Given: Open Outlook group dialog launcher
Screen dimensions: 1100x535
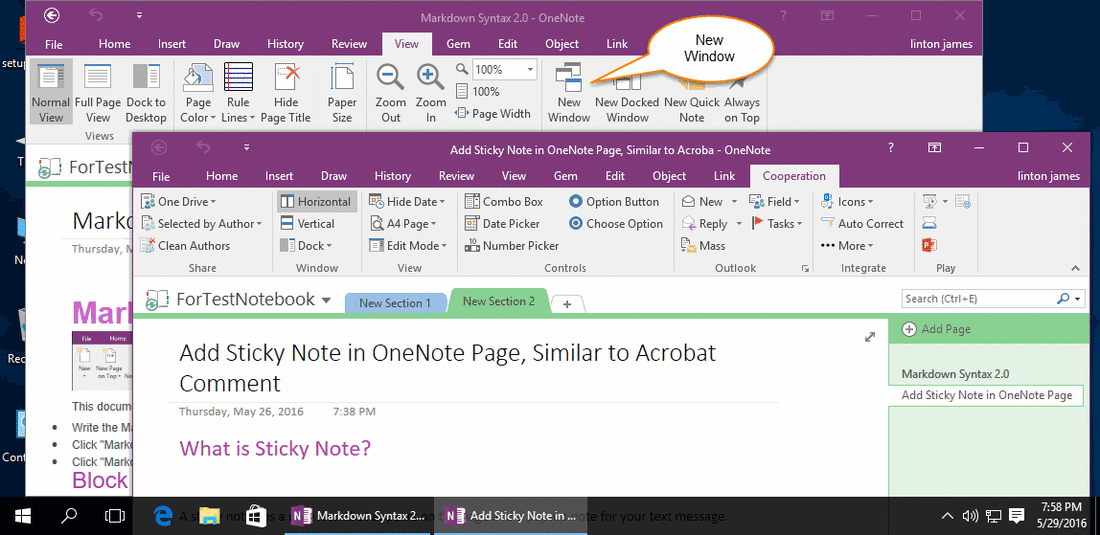Looking at the screenshot, I should (805, 269).
